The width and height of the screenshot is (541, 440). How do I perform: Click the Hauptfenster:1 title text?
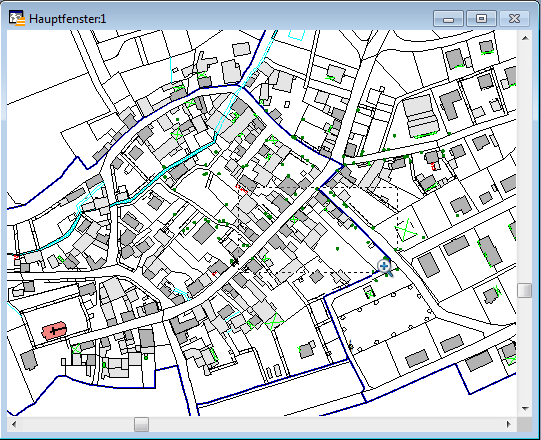click(67, 19)
